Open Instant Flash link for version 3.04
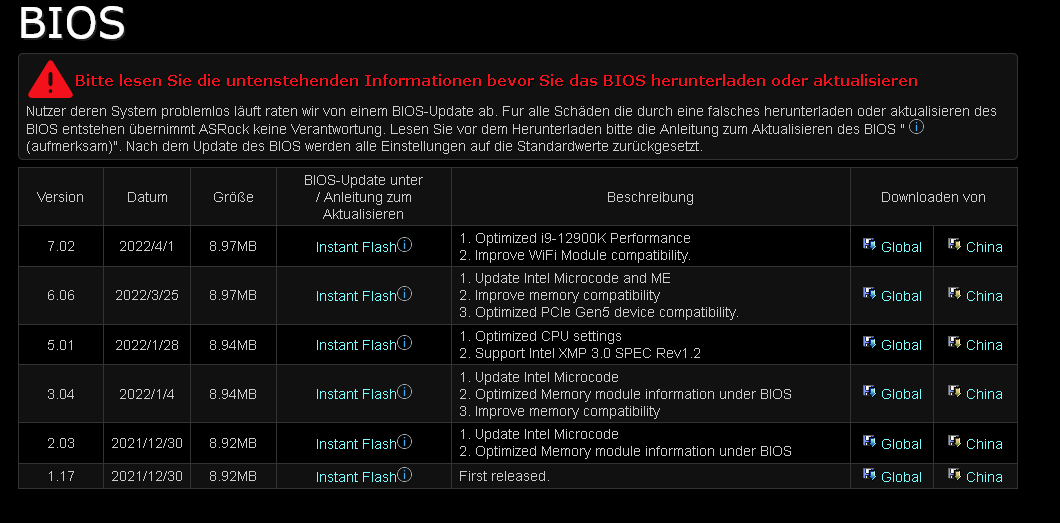The height and width of the screenshot is (523, 1060). tap(356, 394)
